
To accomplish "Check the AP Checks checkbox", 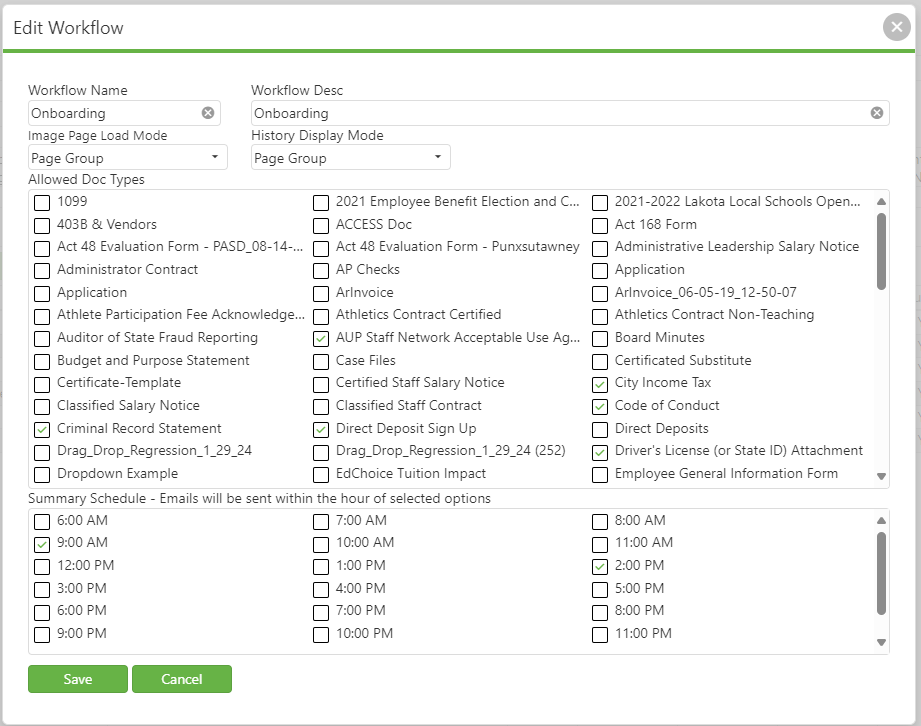I will tap(321, 271).
